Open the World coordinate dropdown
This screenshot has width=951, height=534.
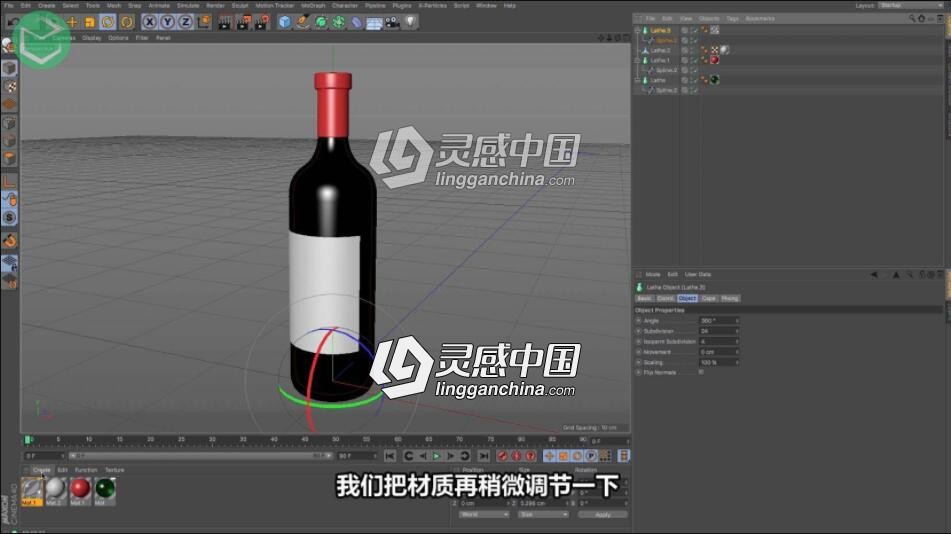483,515
